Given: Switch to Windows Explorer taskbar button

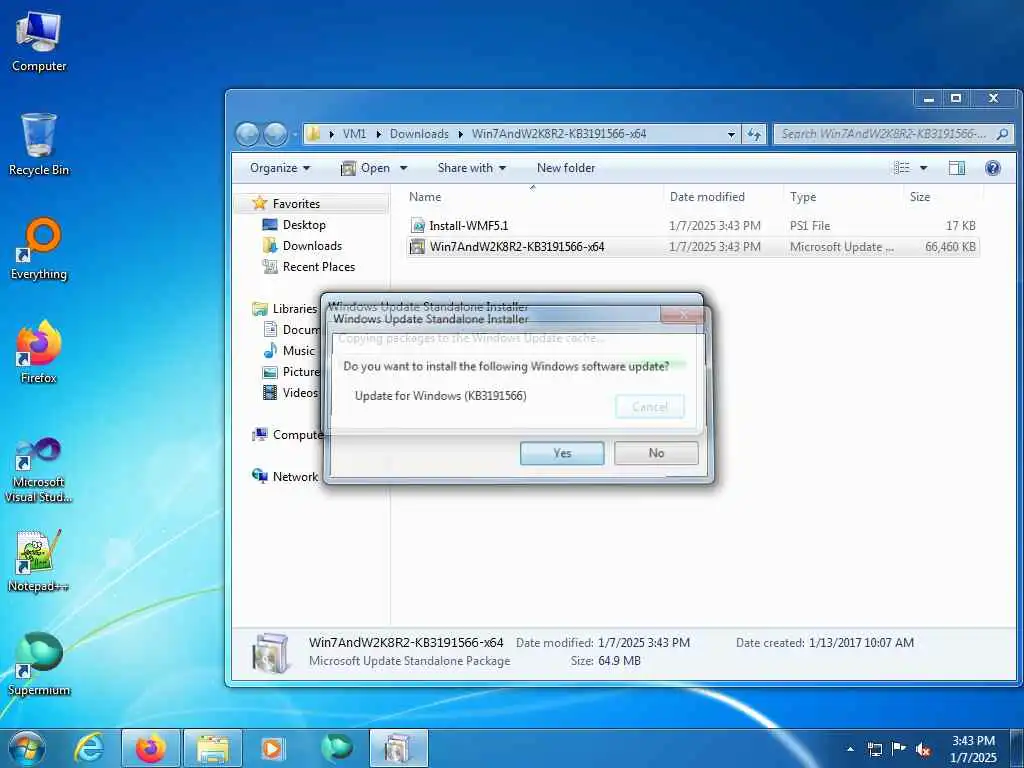Looking at the screenshot, I should click(x=213, y=748).
